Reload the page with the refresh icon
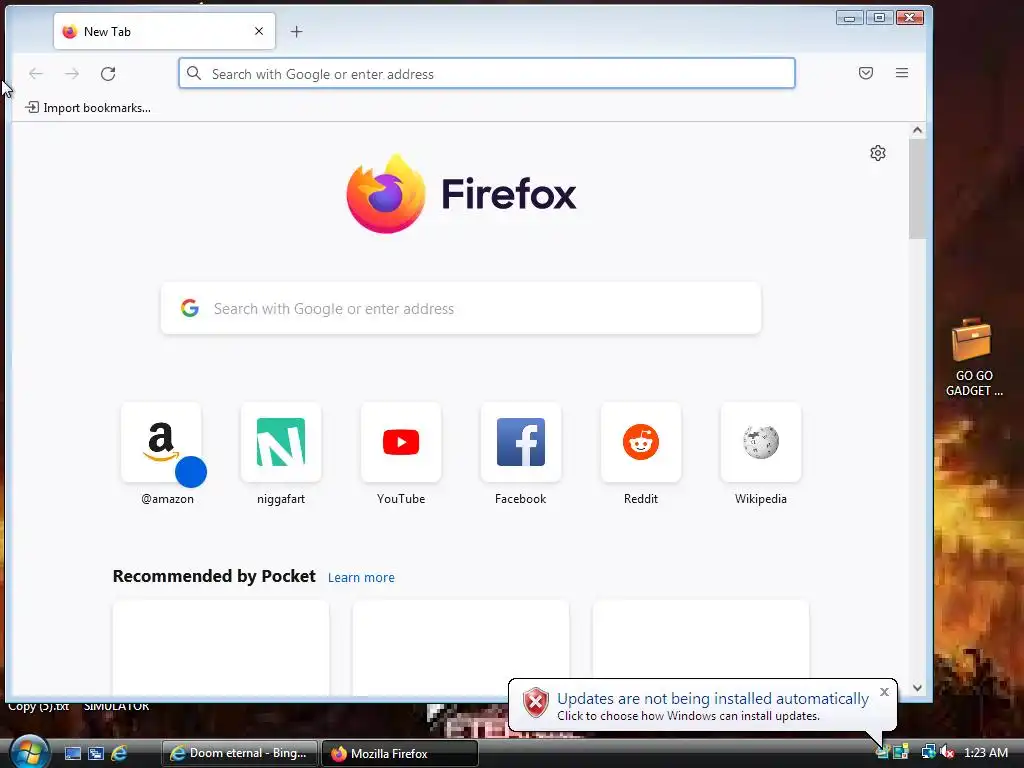This screenshot has height=768, width=1024. [x=108, y=74]
